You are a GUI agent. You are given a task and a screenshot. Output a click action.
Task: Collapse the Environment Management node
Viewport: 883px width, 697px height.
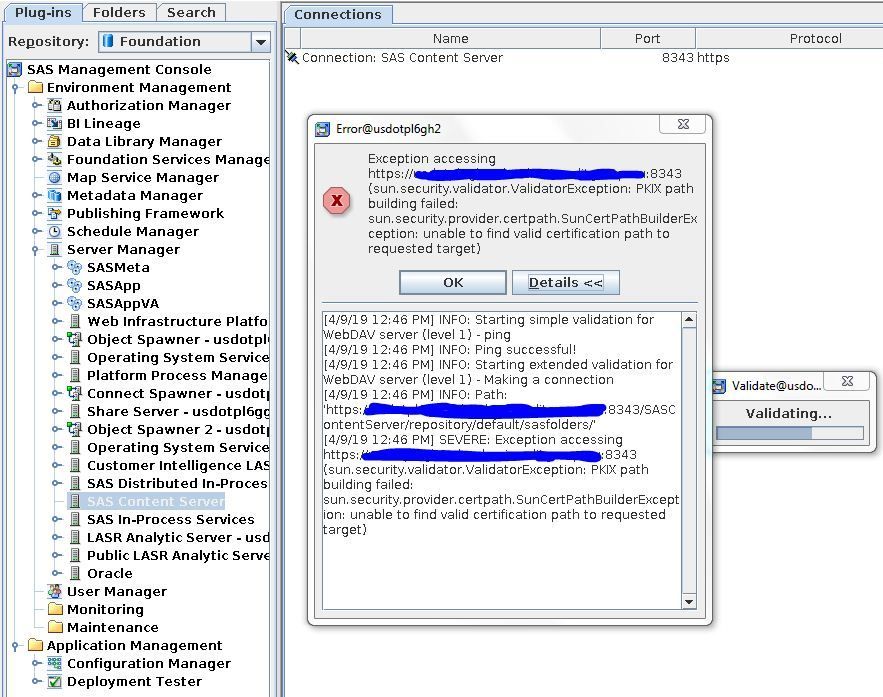[16, 88]
